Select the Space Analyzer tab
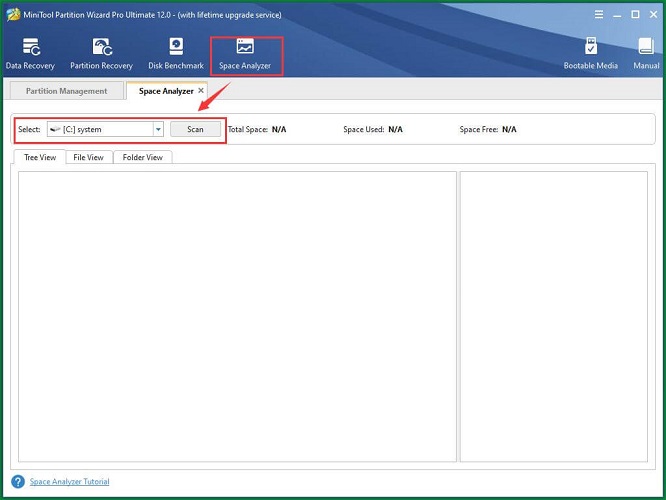This screenshot has height=500, width=666. (x=166, y=91)
